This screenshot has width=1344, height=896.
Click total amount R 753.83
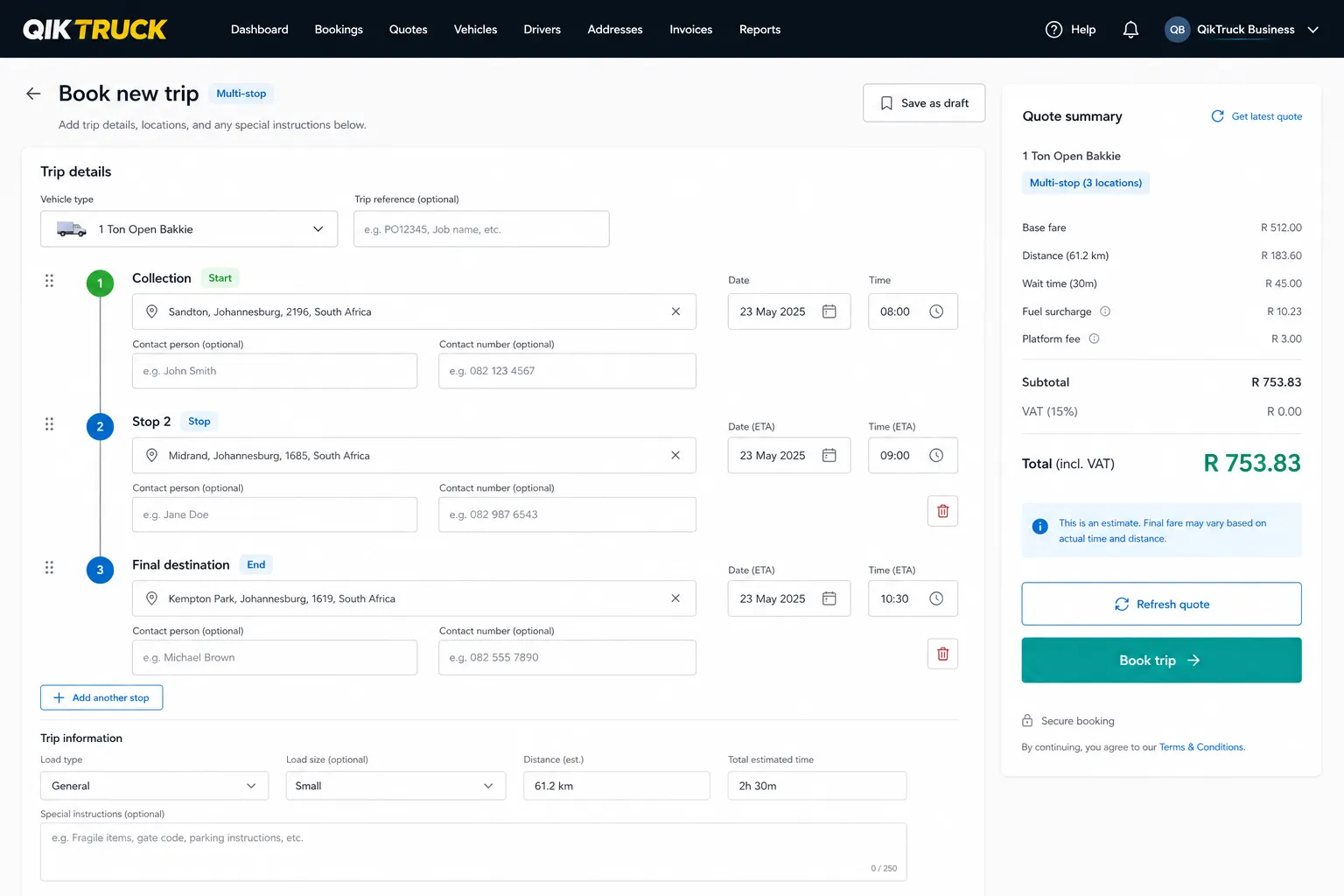pos(1252,463)
